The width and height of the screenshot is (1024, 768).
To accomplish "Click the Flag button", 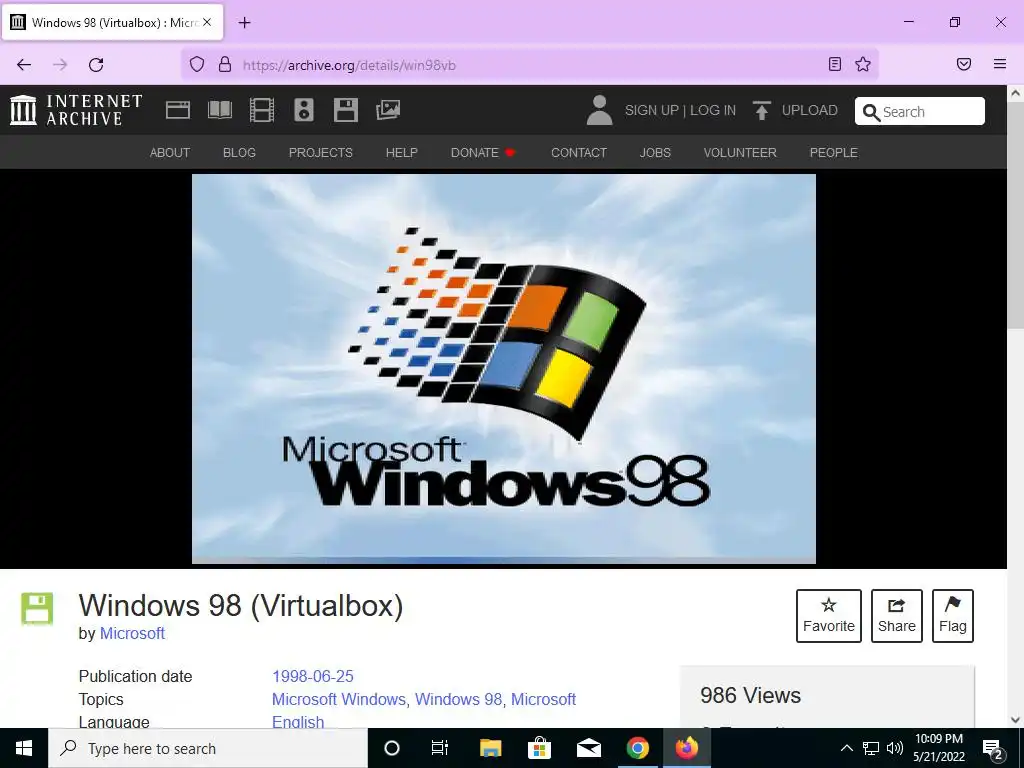I will [x=953, y=616].
